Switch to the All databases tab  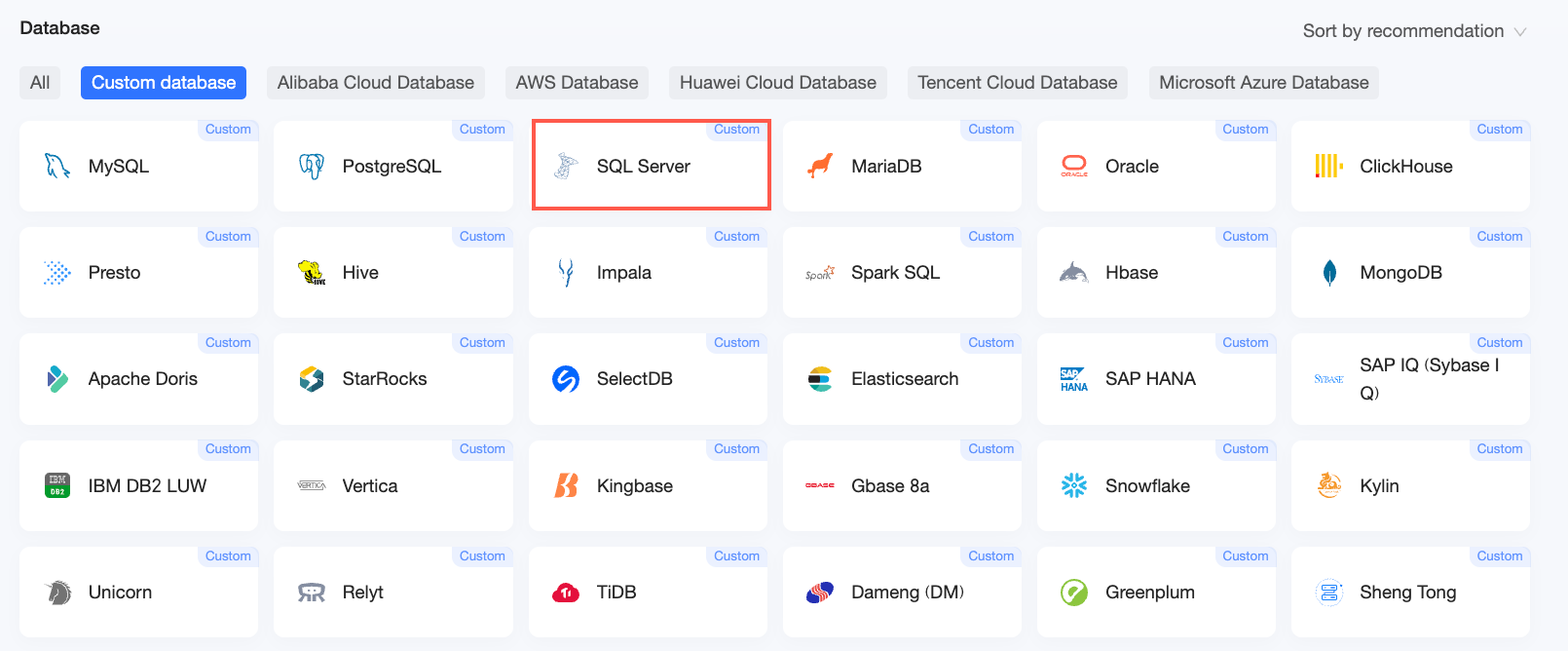point(40,83)
